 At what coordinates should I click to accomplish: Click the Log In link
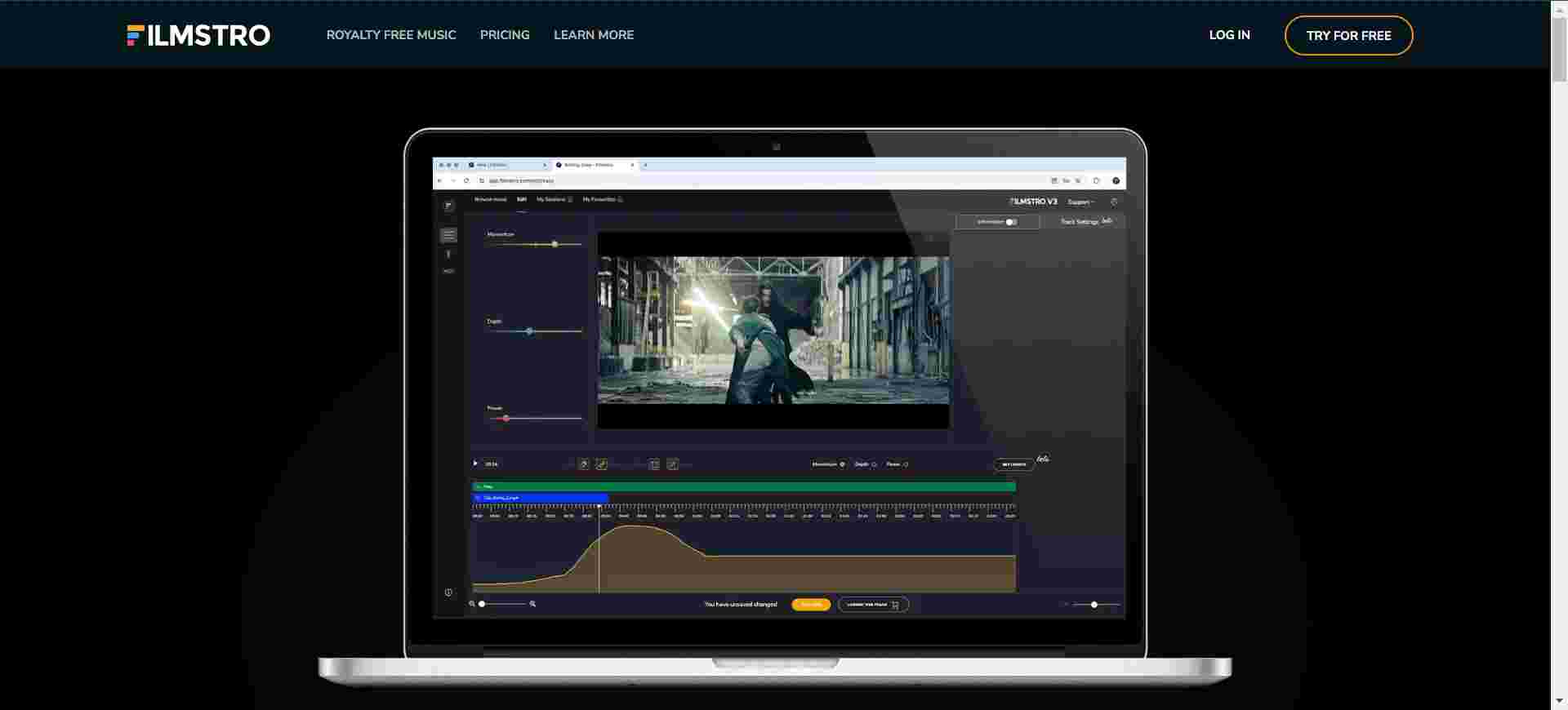coord(1229,35)
